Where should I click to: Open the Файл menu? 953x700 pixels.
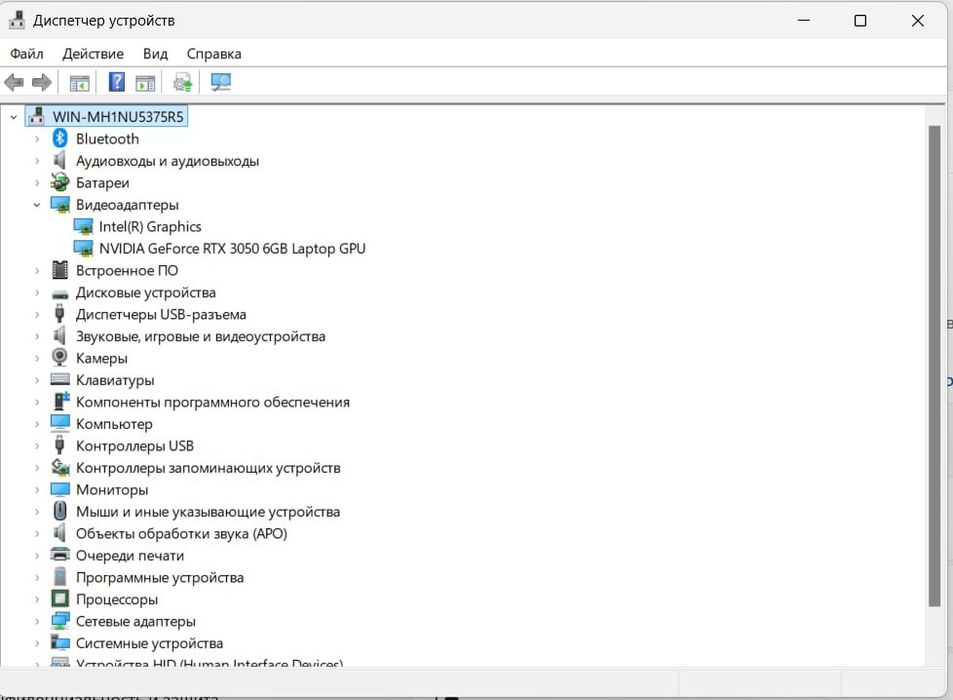(27, 54)
